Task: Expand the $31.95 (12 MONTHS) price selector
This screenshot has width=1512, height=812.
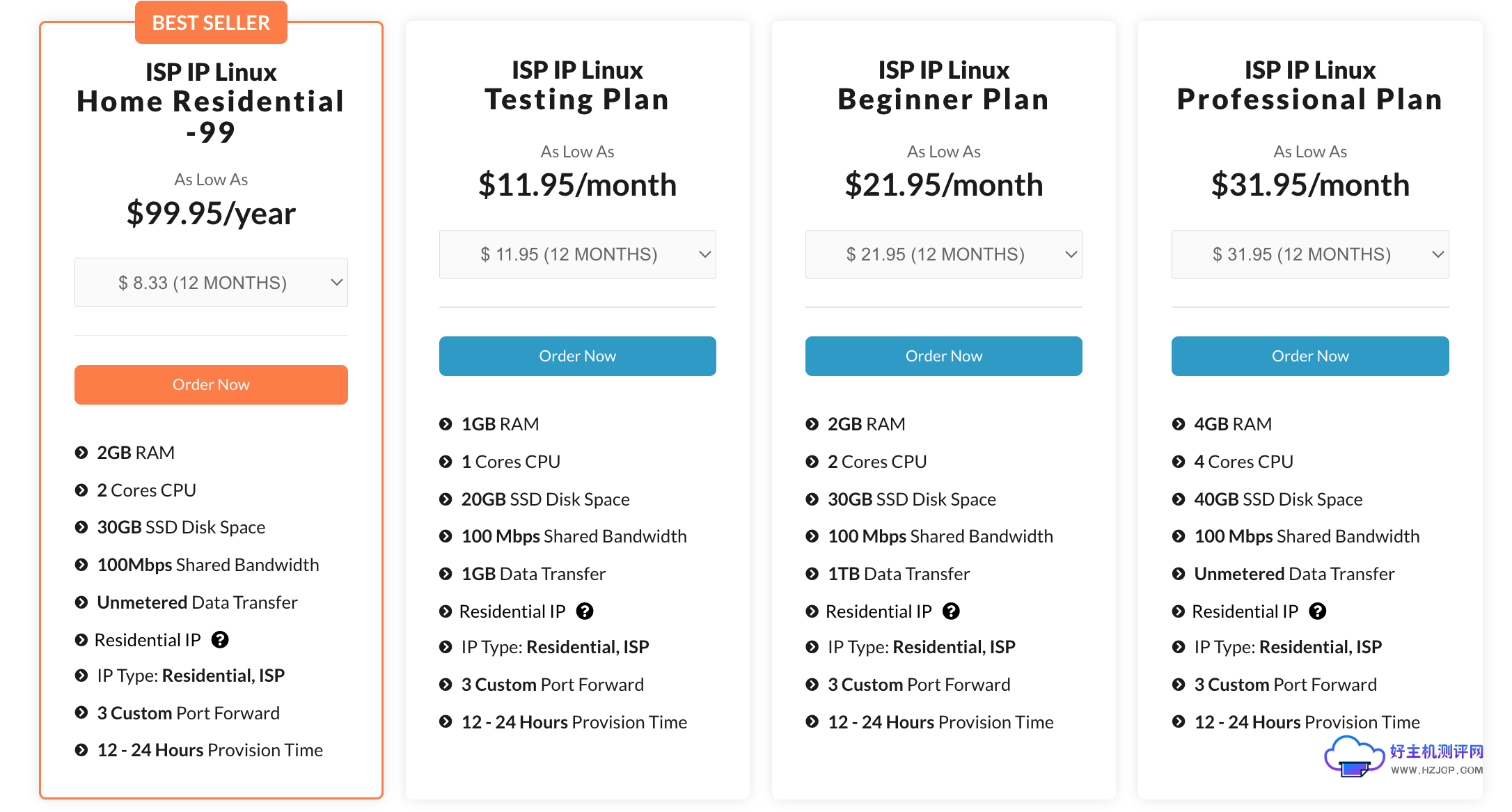Action: point(1309,254)
